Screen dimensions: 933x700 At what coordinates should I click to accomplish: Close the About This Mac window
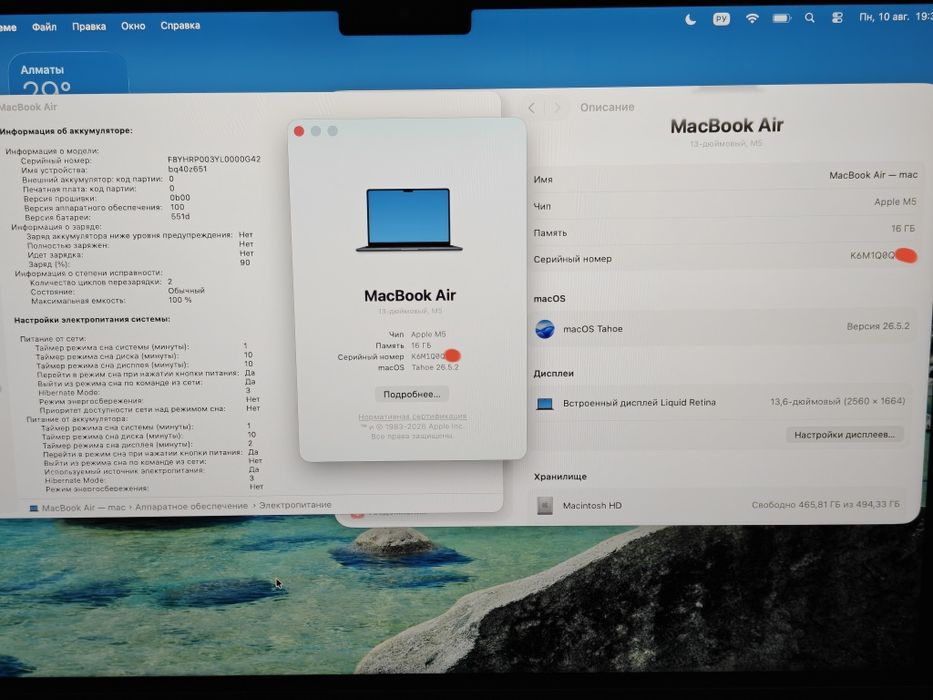pos(299,131)
